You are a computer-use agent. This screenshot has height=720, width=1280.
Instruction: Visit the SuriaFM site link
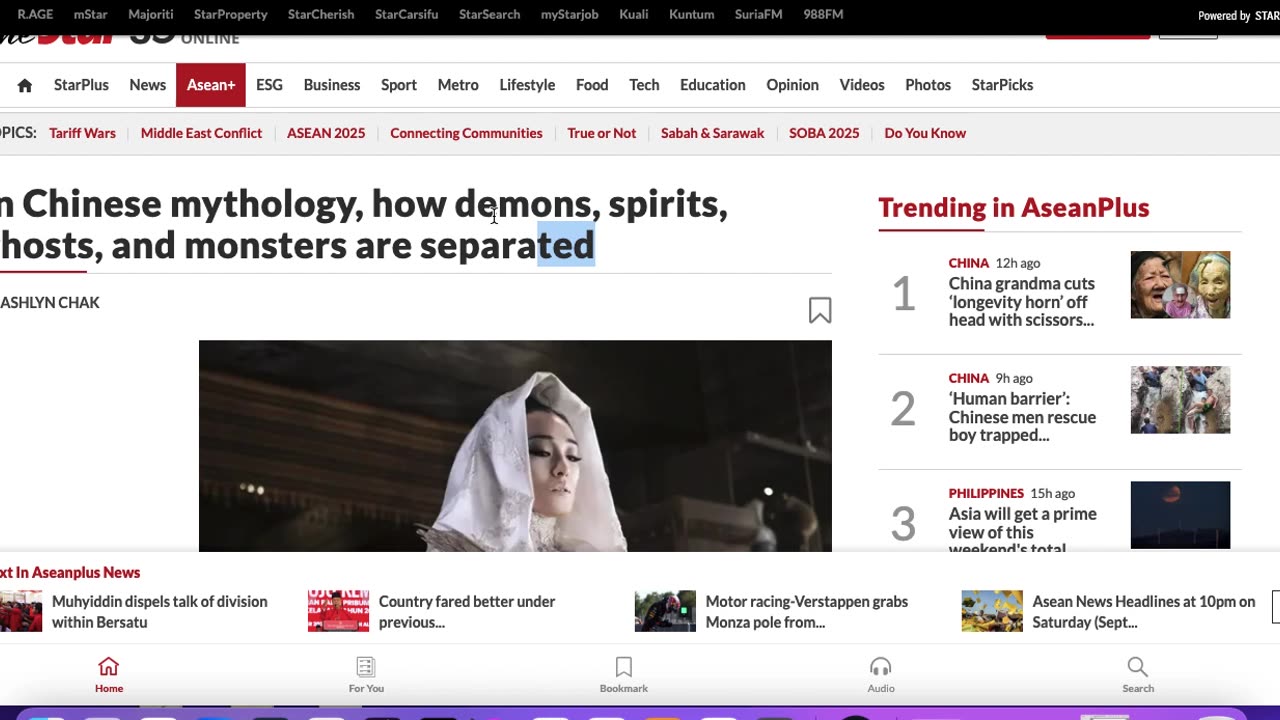pyautogui.click(x=759, y=15)
